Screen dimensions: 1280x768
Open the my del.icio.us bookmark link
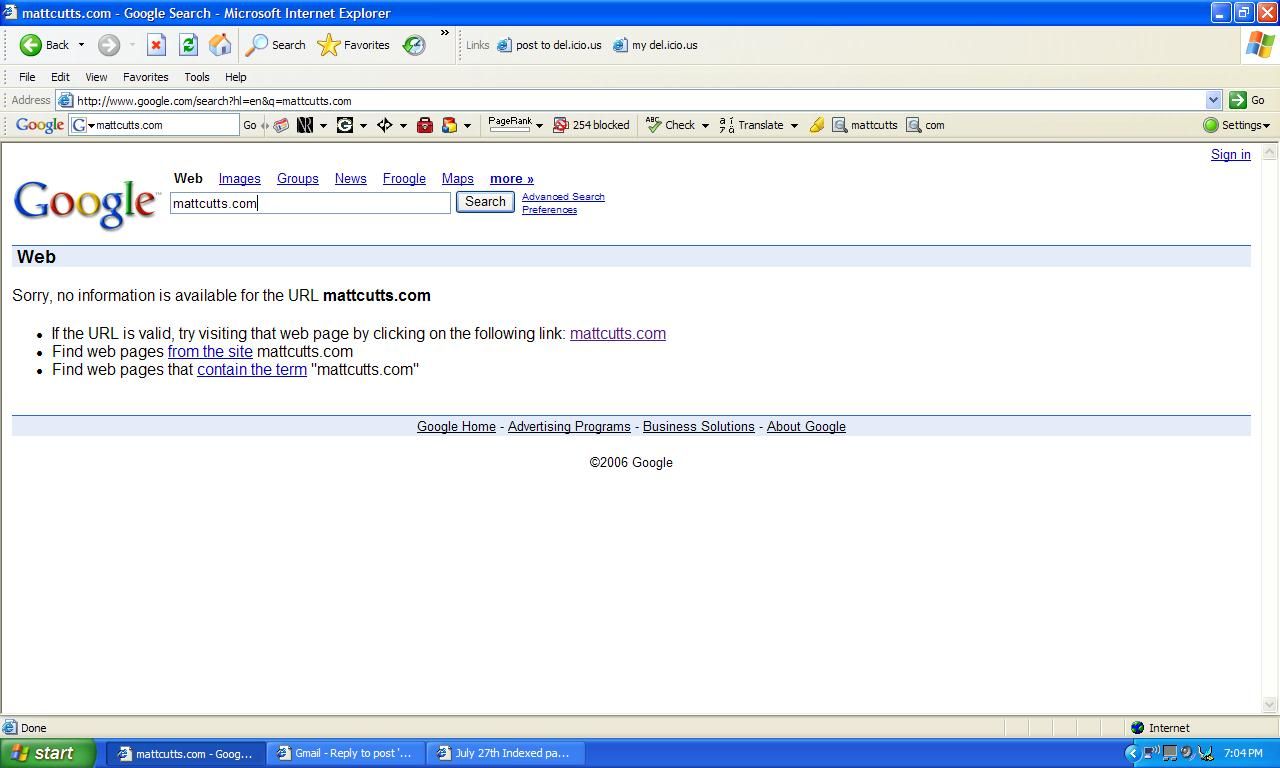[656, 45]
